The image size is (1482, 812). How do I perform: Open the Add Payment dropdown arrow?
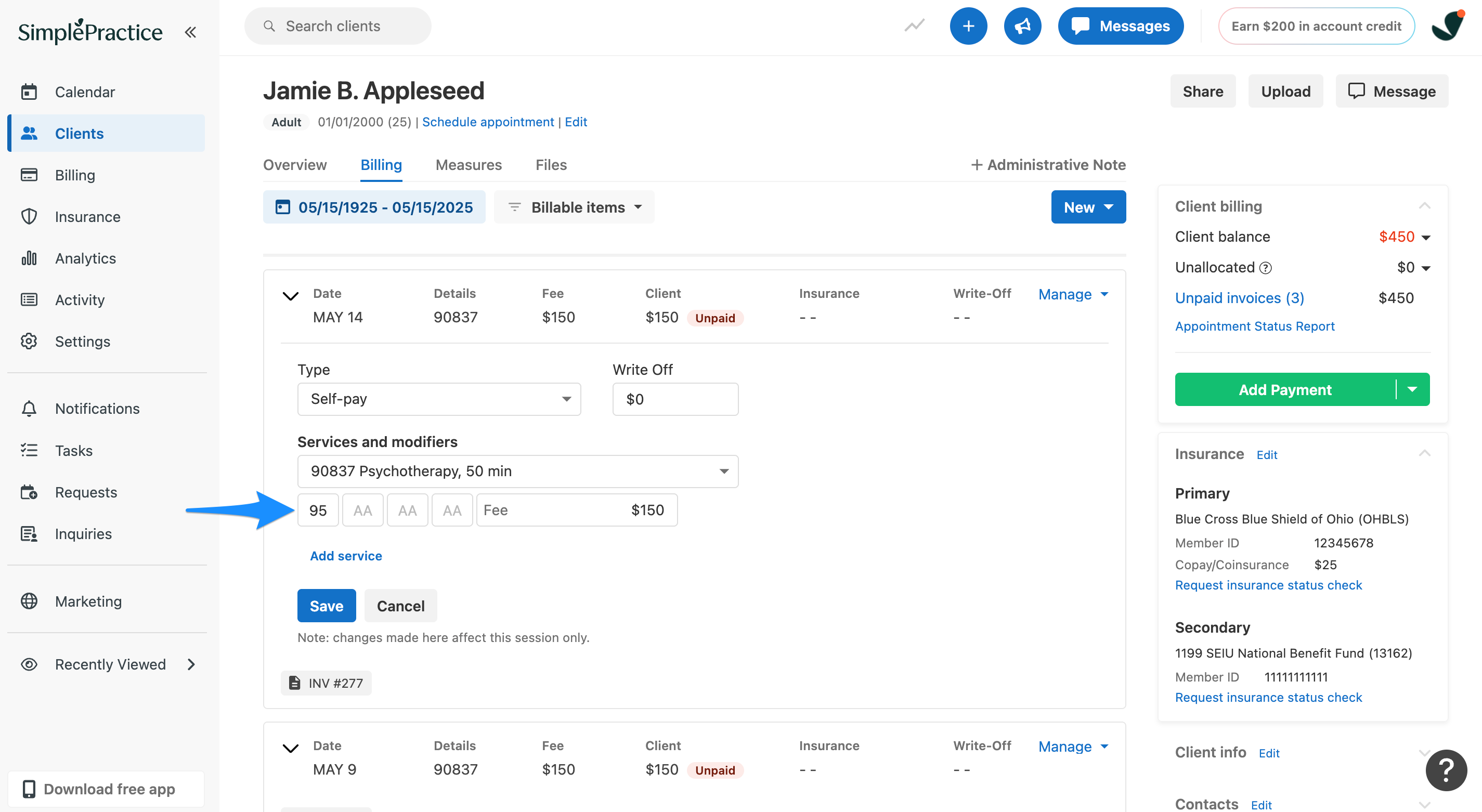1412,389
